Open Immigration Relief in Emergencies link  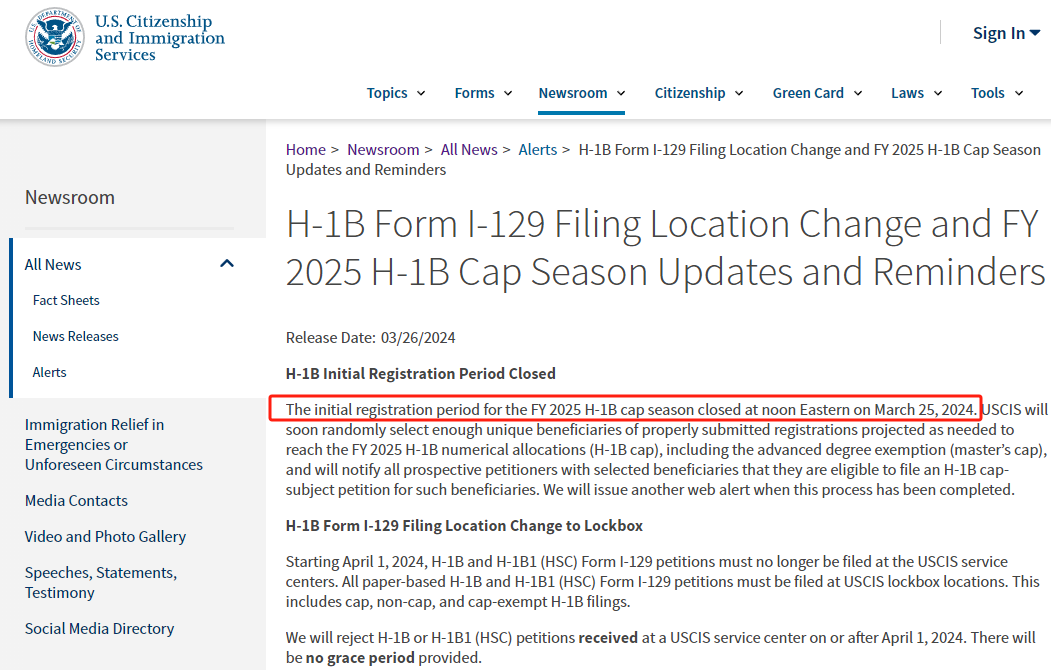pos(113,444)
